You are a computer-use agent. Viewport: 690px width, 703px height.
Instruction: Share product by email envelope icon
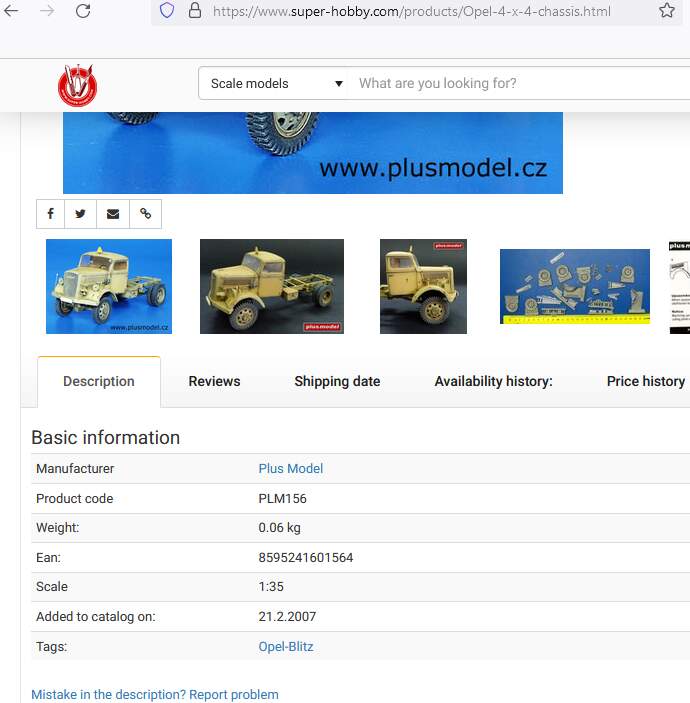113,214
